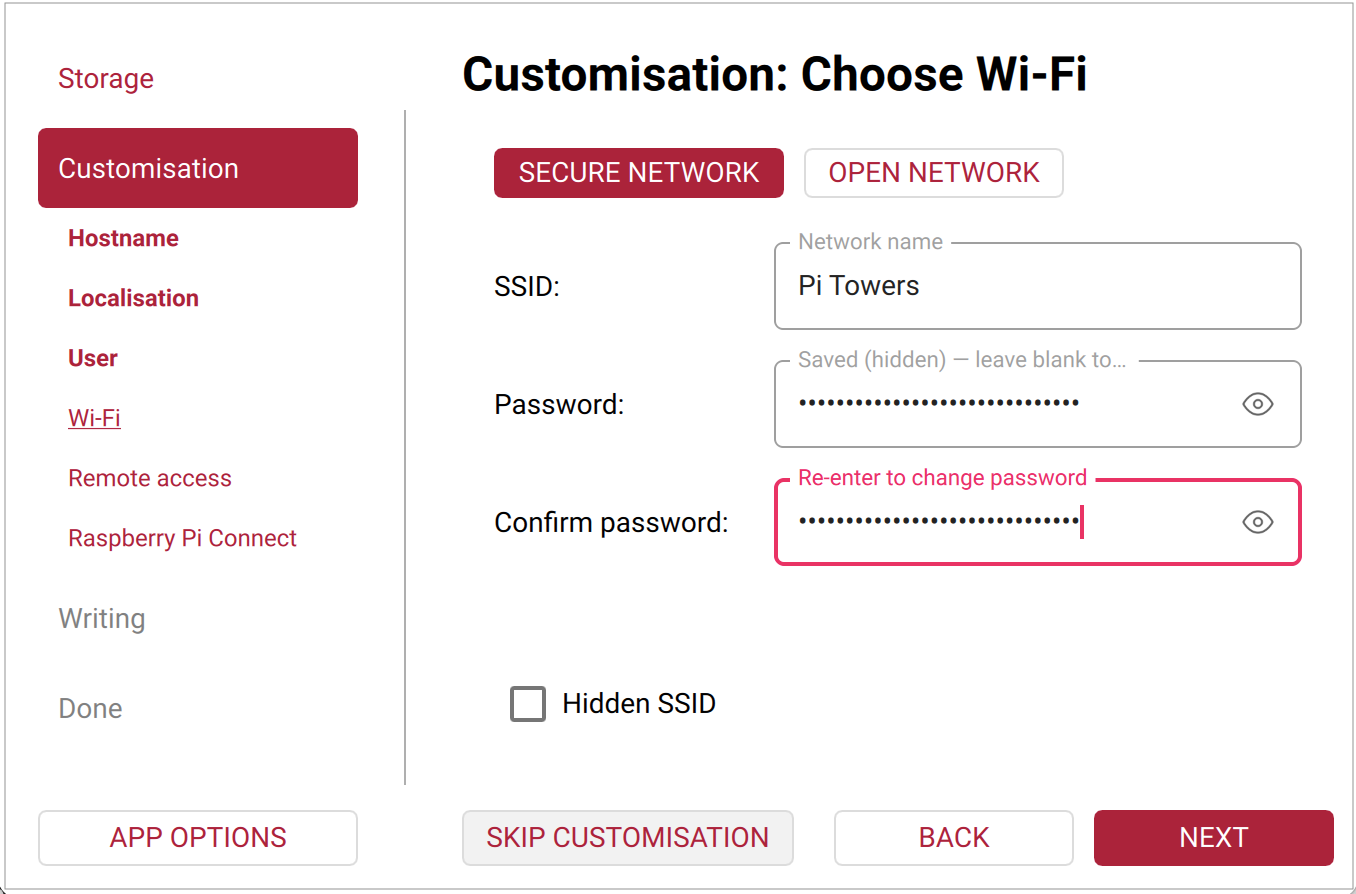
Task: Proceed with the Next button
Action: point(1213,837)
